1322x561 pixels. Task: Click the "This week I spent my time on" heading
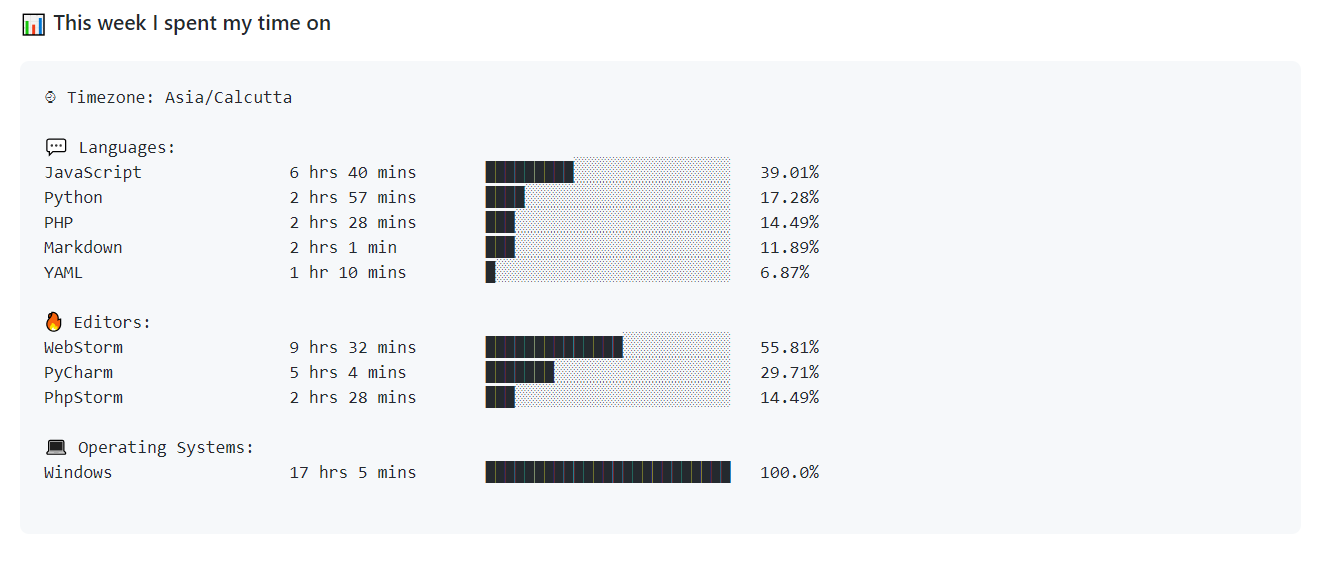pos(192,23)
